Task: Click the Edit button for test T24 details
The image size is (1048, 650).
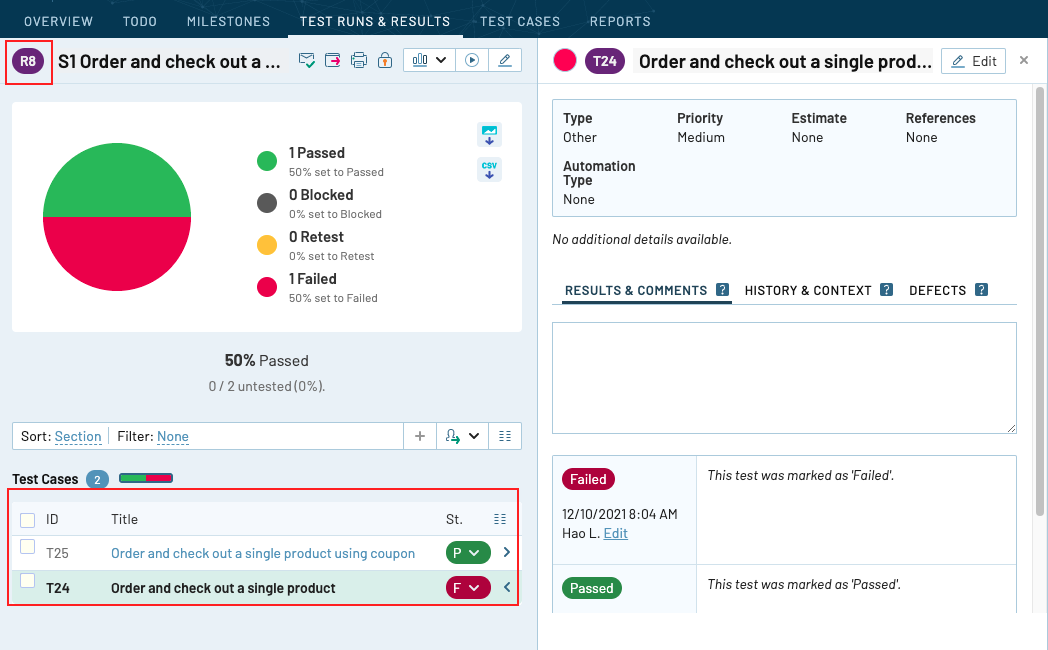Action: pyautogui.click(x=972, y=61)
